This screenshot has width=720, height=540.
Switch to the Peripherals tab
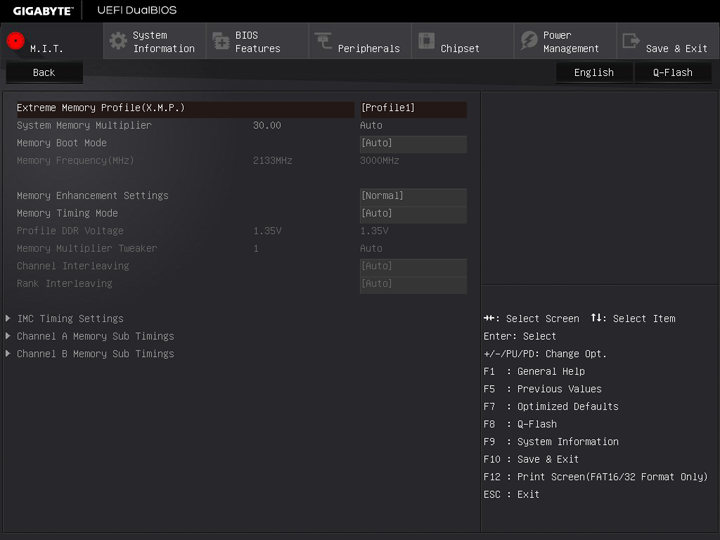[367, 48]
